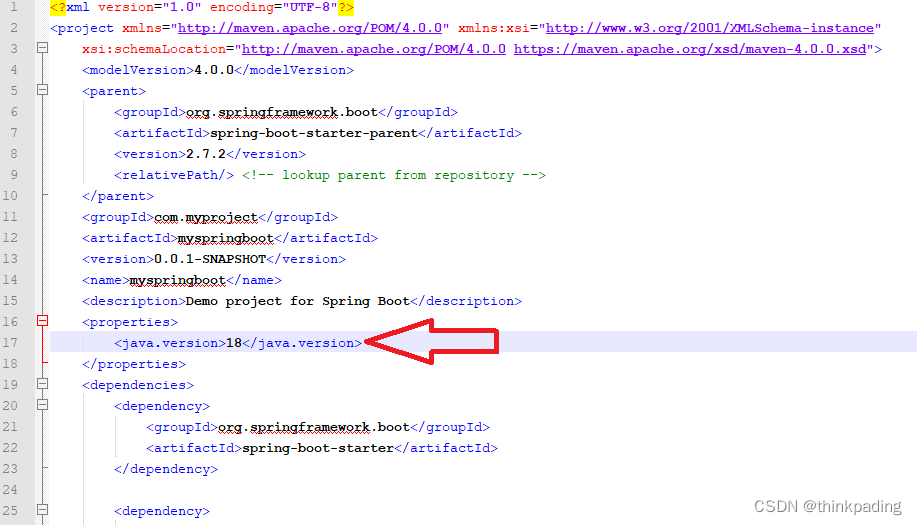Click the opening dependencies tag on line 19
This screenshot has width=917, height=525.
pyautogui.click(x=138, y=385)
